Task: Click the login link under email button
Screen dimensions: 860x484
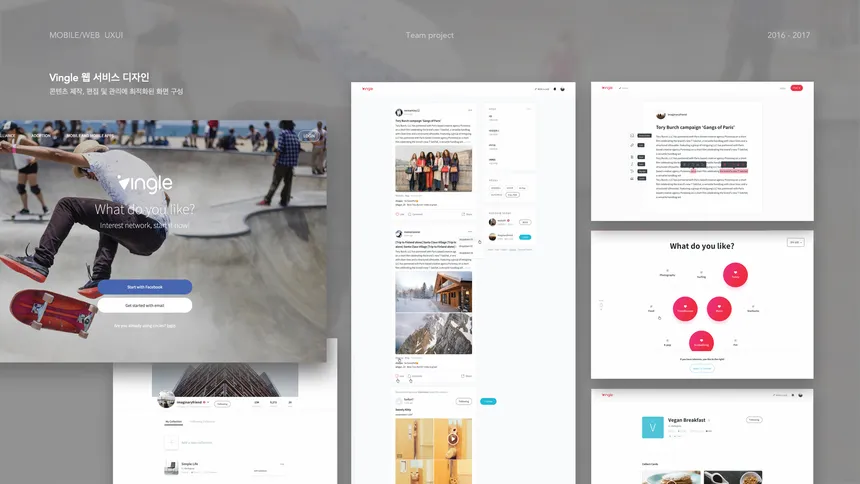Action: 171,326
